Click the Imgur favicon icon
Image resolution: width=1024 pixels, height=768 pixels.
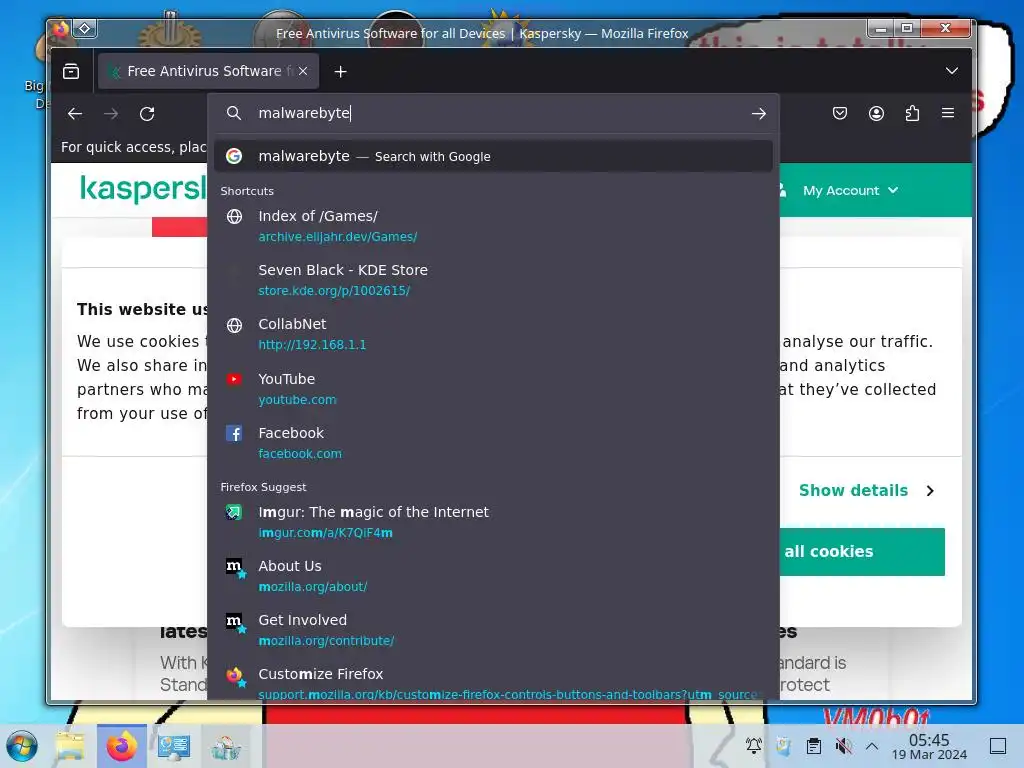tap(234, 513)
